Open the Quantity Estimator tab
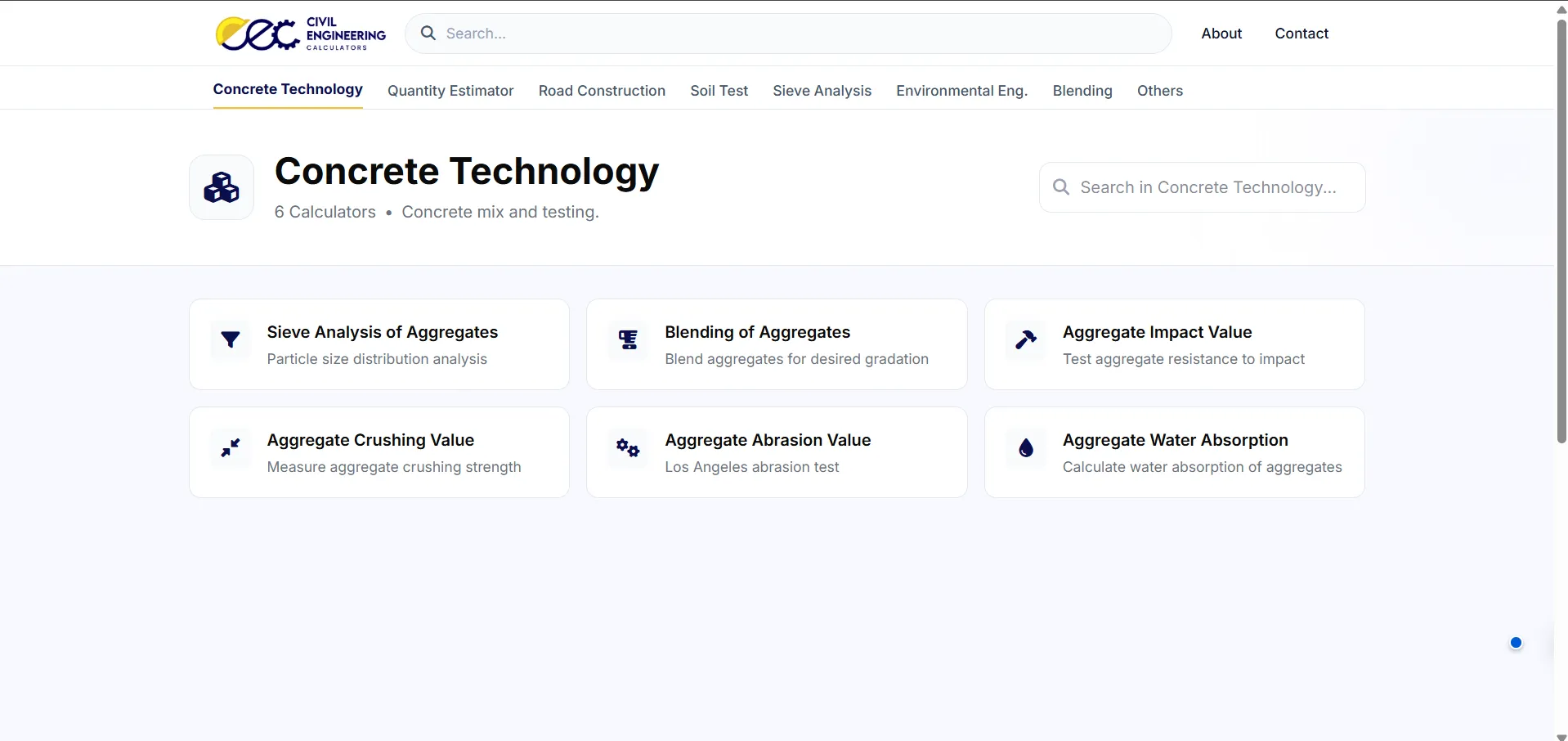This screenshot has height=741, width=1568. (450, 91)
